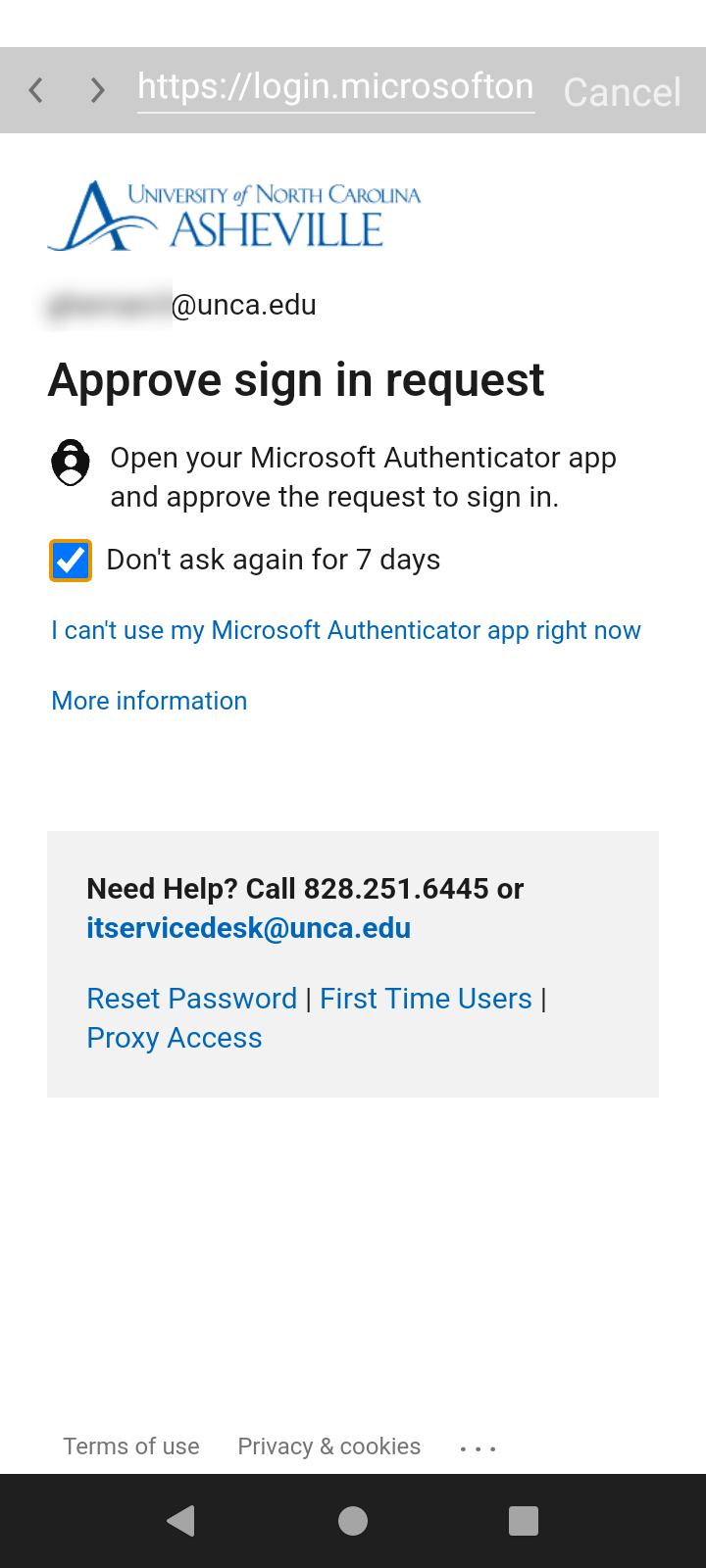Tap Cancel to abort the sign-in
Viewport: 706px width, 1568px height.
[622, 91]
